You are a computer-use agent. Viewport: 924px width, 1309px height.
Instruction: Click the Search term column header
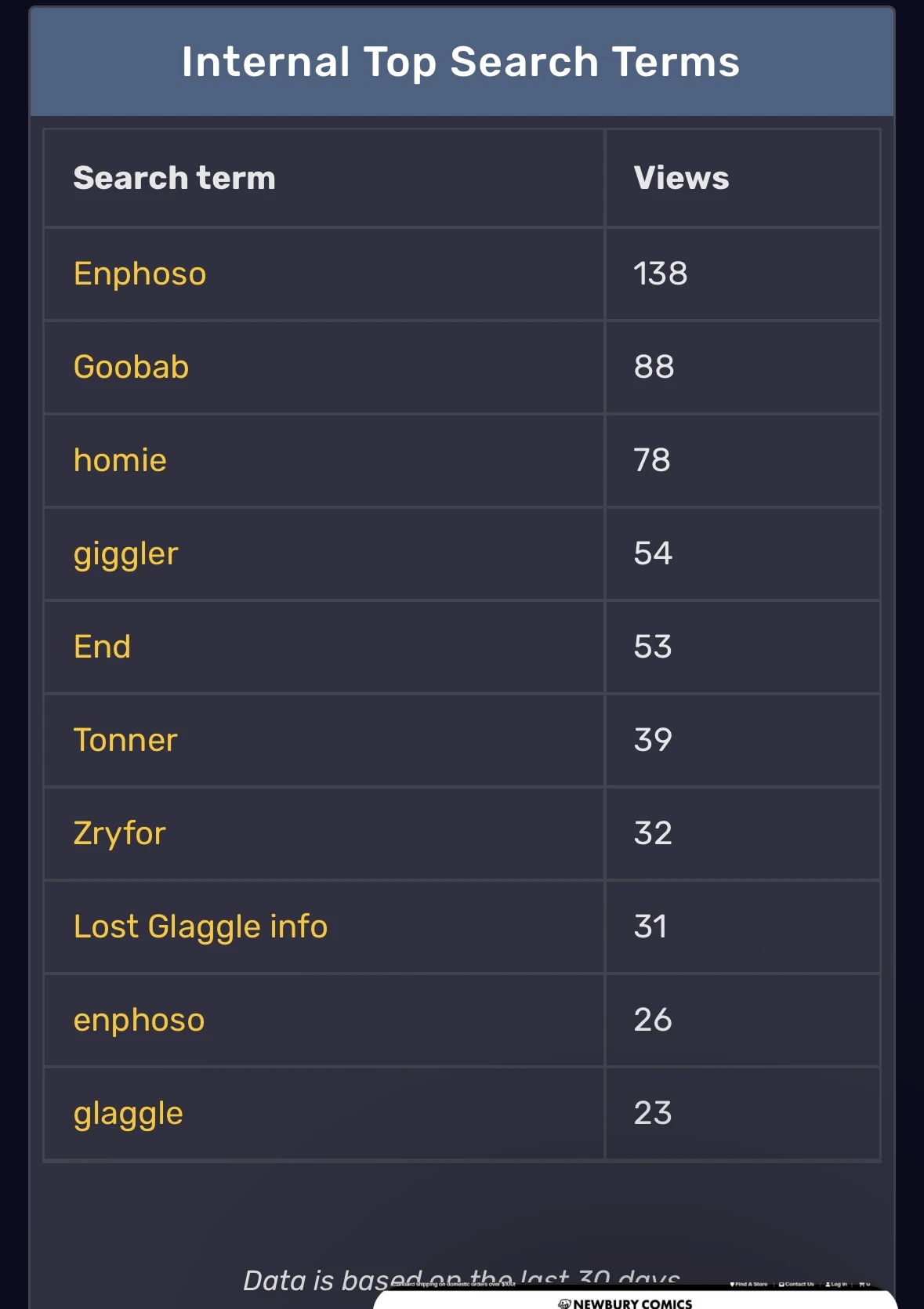click(x=174, y=179)
